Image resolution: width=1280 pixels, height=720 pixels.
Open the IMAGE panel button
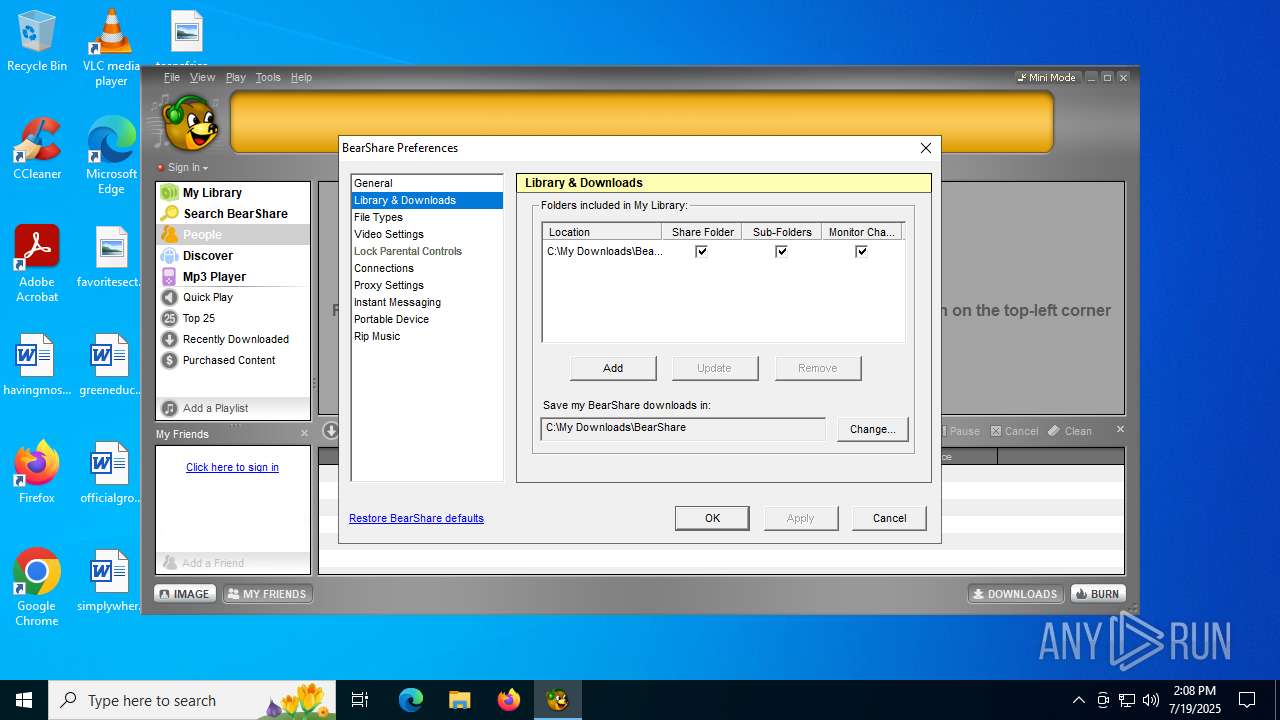click(184, 594)
